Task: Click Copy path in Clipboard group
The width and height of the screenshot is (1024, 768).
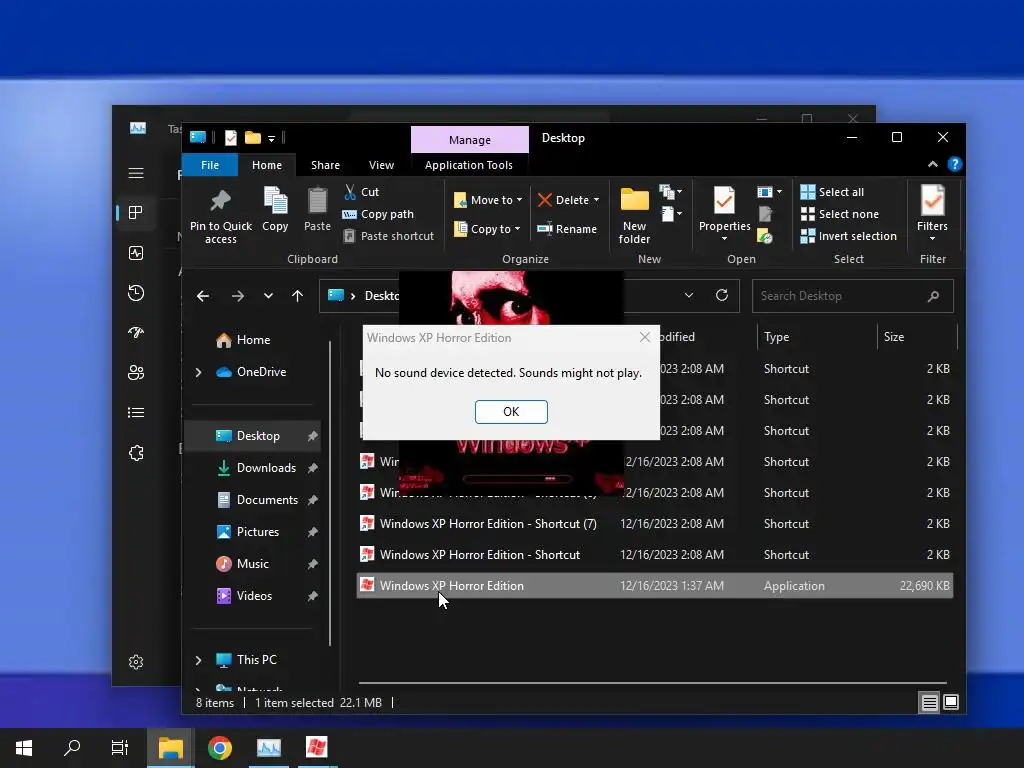Action: pos(378,214)
